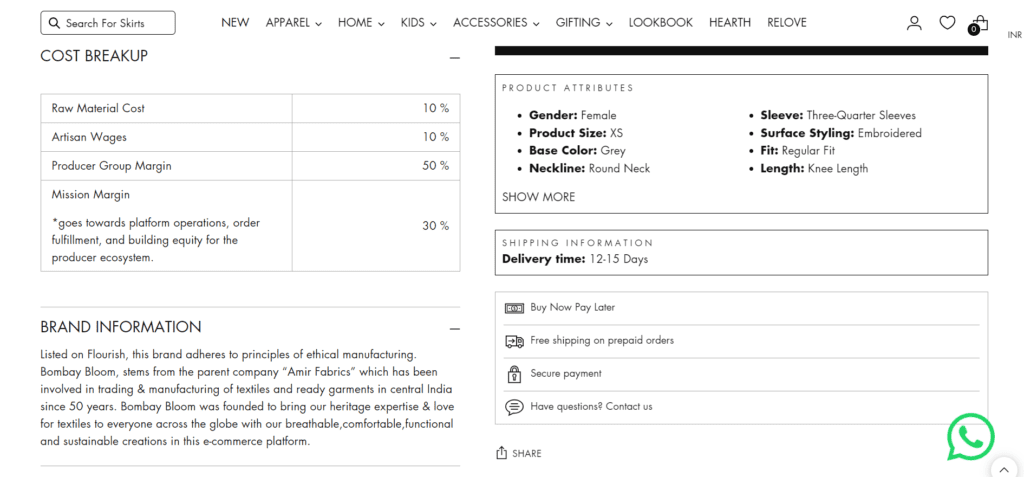The width and height of the screenshot is (1024, 477).
Task: Click the search magnifier icon
Action: [54, 23]
